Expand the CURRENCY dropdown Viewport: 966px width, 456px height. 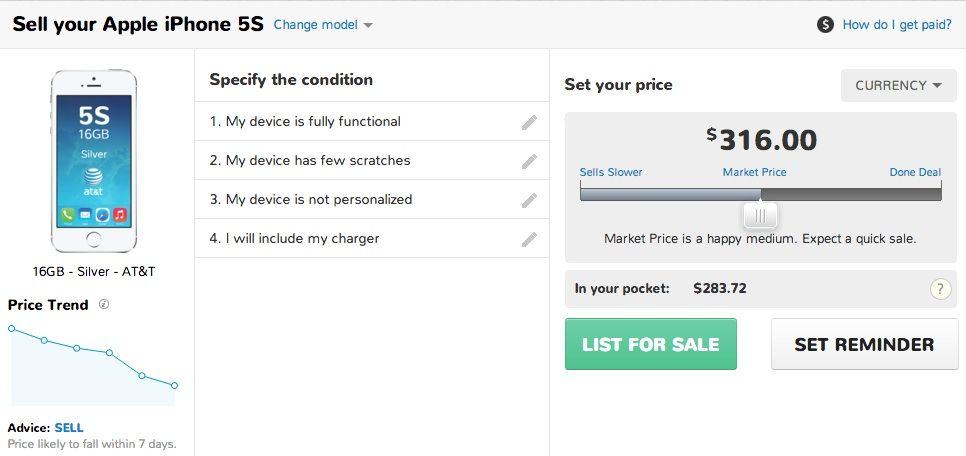click(898, 85)
